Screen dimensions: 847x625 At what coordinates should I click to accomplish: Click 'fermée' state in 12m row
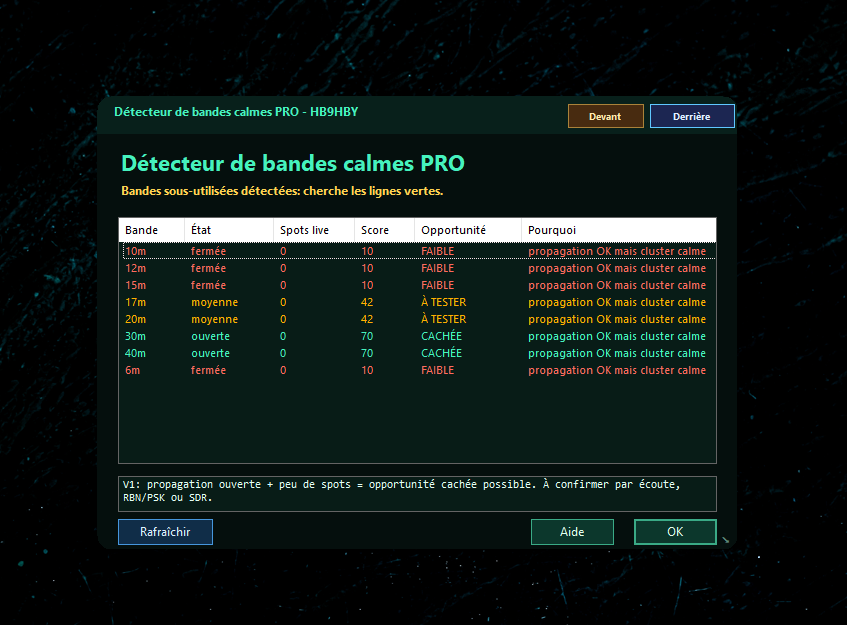pyautogui.click(x=209, y=268)
